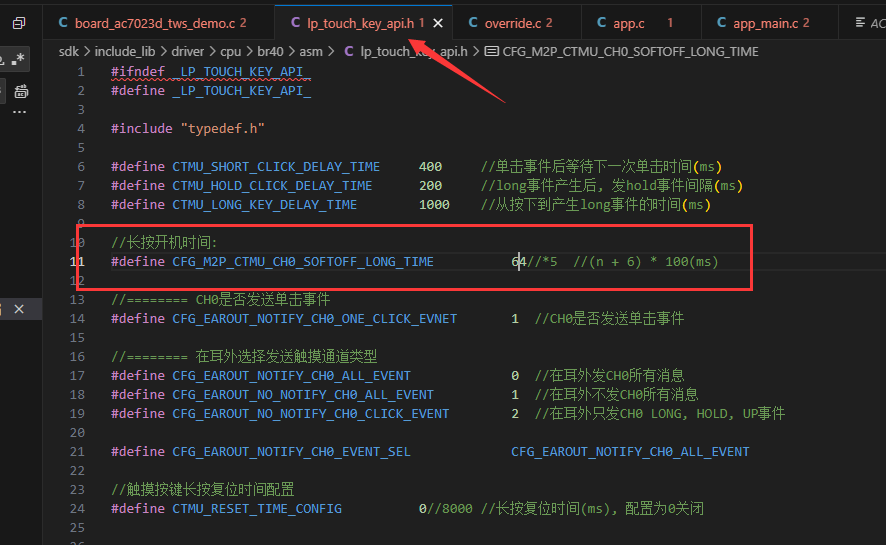Click the CFG_EAROUT_NO_NOTIFY_CH0_ALL_EVENT macro
The height and width of the screenshot is (545, 886).
click(303, 394)
